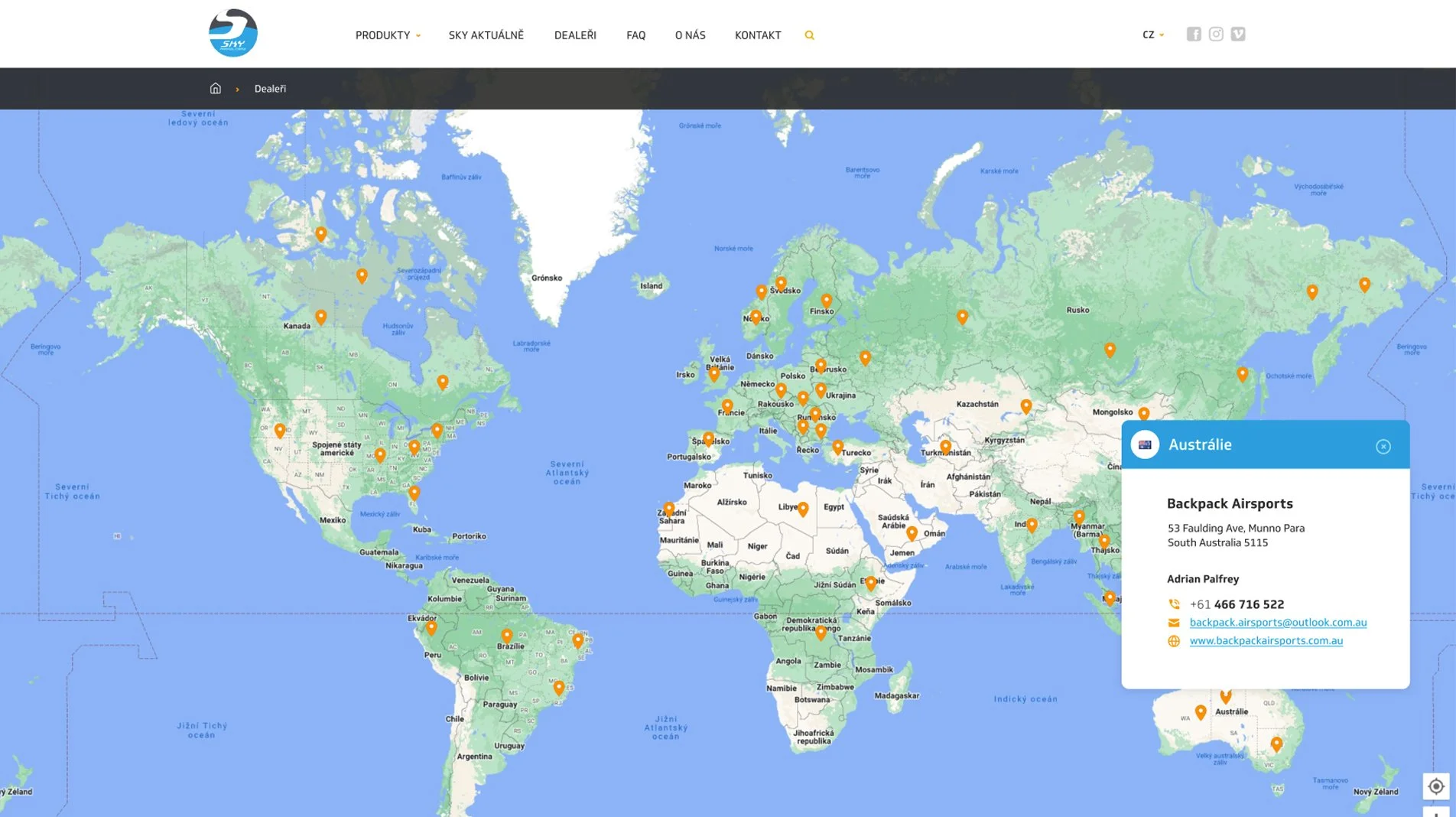Click the map my-location target icon
This screenshot has height=817, width=1456.
(1436, 786)
